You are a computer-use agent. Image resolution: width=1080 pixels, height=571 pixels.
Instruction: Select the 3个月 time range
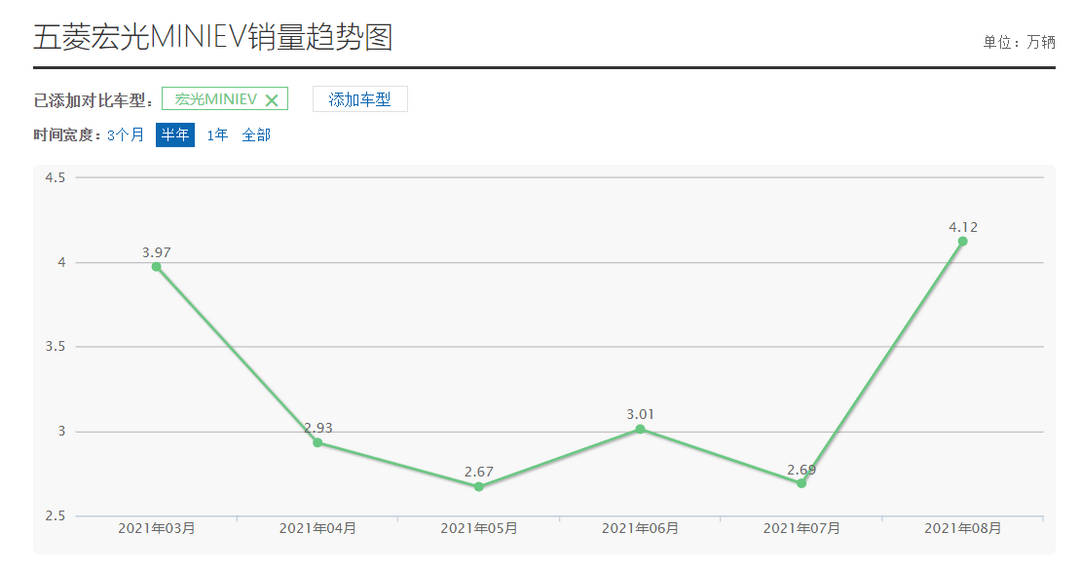pyautogui.click(x=125, y=135)
